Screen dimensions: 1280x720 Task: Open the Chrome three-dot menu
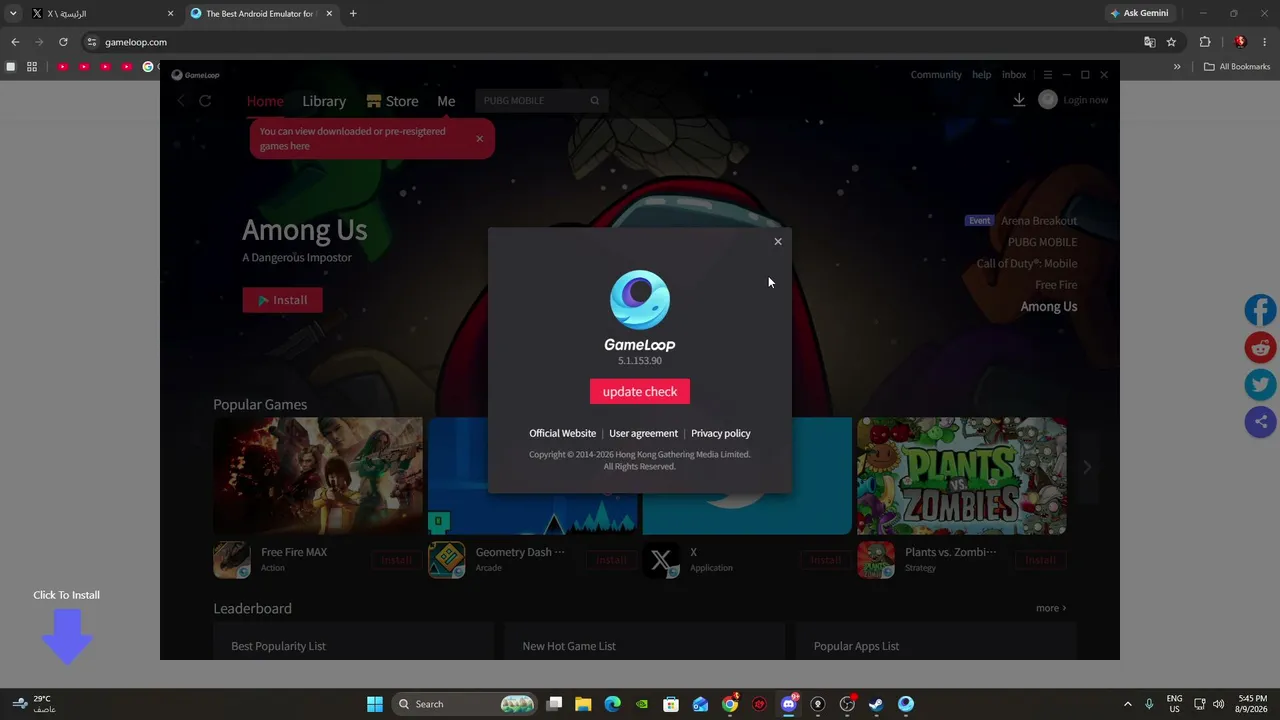(x=1265, y=42)
